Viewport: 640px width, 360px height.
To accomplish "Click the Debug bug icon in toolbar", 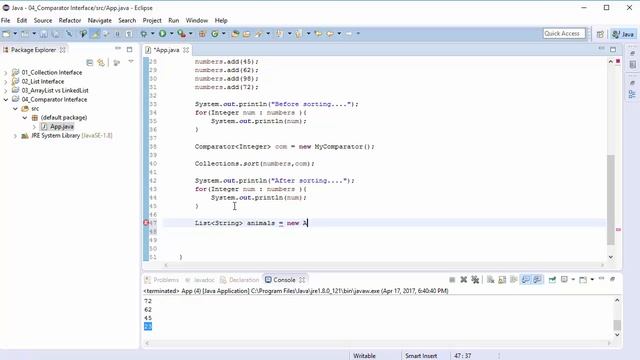I will point(144,34).
